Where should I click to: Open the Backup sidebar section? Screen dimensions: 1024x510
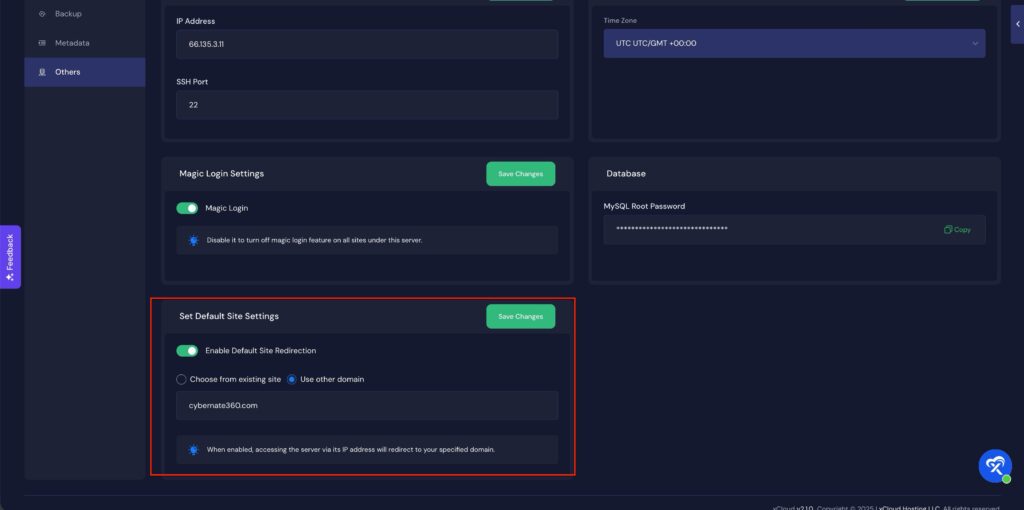(x=68, y=14)
